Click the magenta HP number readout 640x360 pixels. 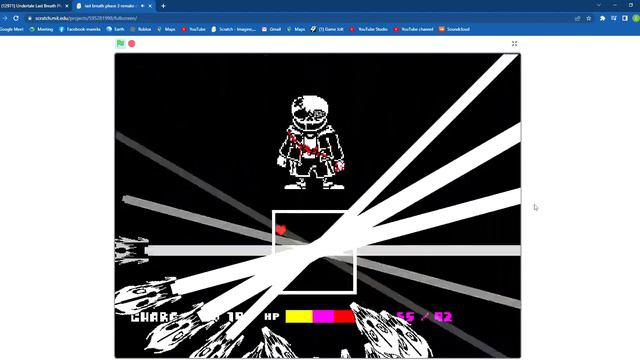tap(424, 317)
